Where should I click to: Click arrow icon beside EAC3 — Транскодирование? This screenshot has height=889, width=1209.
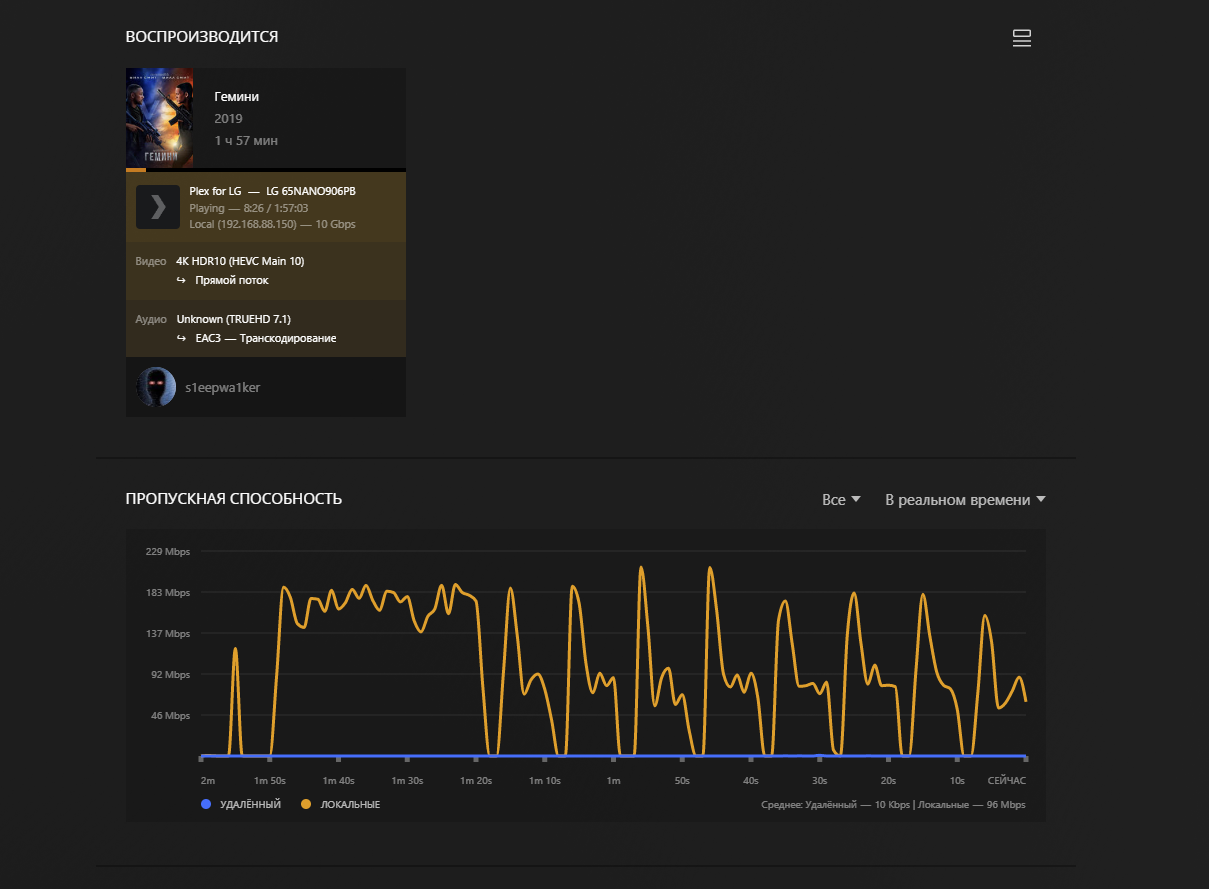[181, 339]
